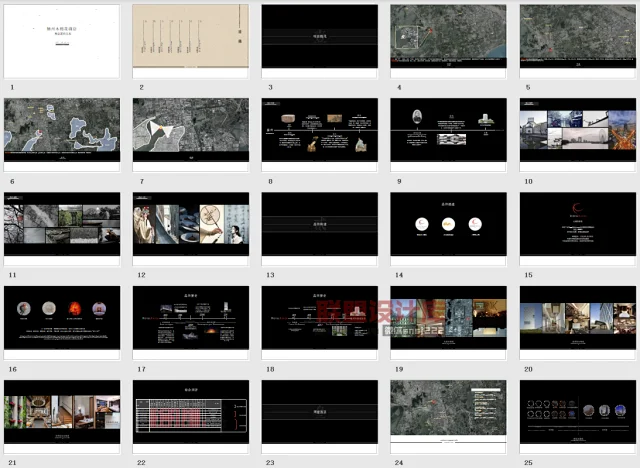This screenshot has height=468, width=640.
Task: Choose slide 5 aerial map thumbnail
Action: (x=577, y=37)
